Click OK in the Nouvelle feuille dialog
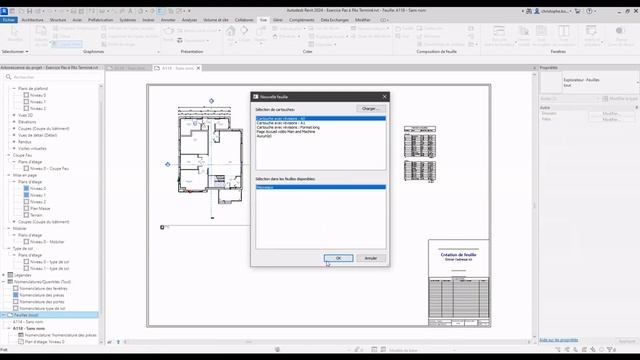The height and width of the screenshot is (360, 640). click(338, 258)
